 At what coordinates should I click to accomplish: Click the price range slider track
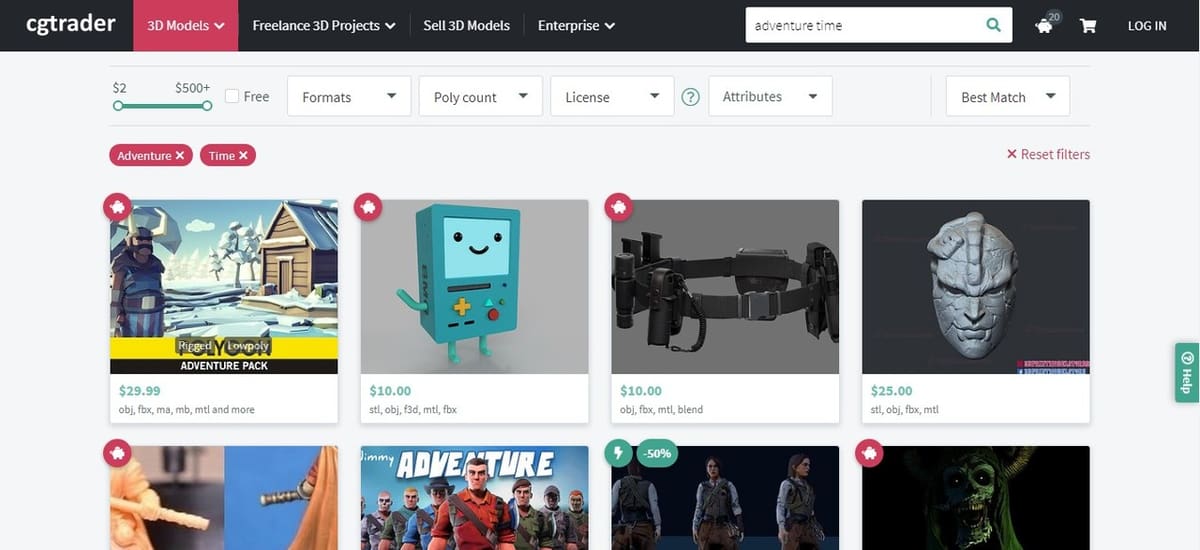click(162, 105)
